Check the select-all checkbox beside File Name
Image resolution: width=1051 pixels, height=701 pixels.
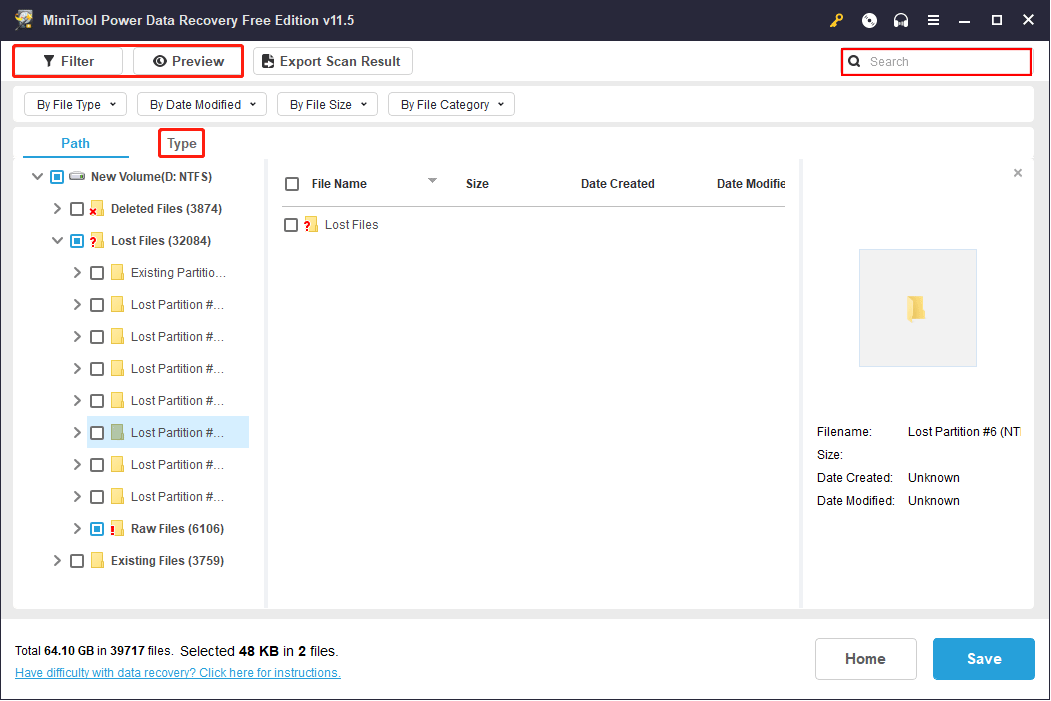292,184
